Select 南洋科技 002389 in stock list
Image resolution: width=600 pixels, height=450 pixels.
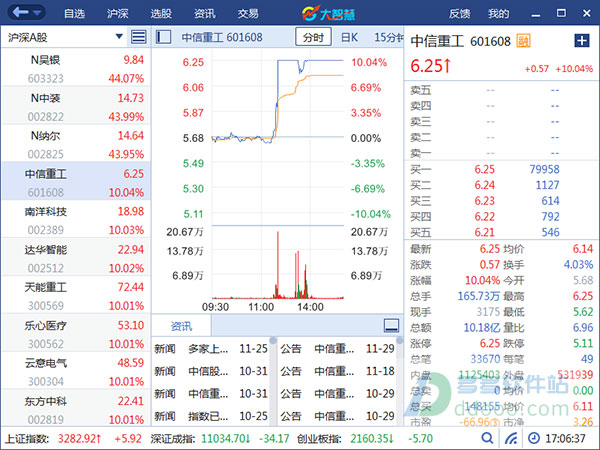point(76,219)
